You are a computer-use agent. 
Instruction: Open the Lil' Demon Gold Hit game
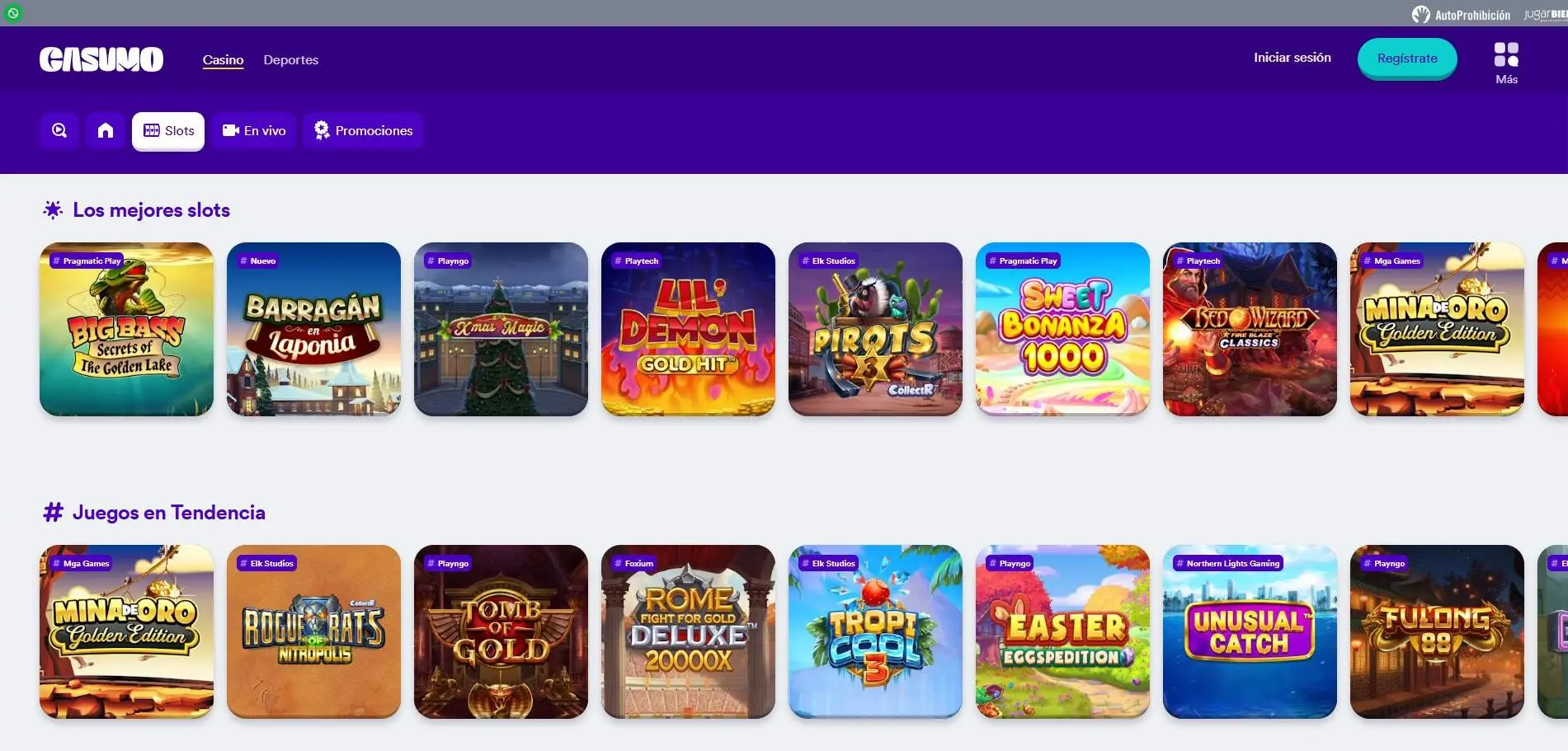tap(688, 329)
